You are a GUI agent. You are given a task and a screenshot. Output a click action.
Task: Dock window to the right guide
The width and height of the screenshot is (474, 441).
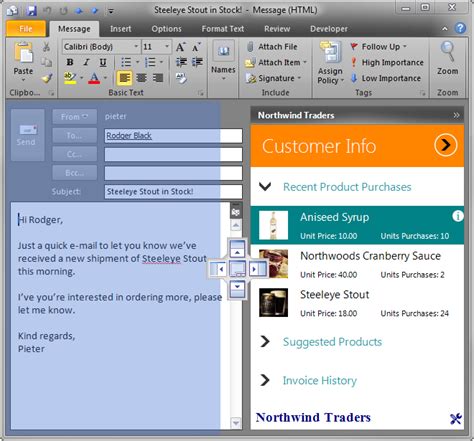pyautogui.click(x=258, y=269)
